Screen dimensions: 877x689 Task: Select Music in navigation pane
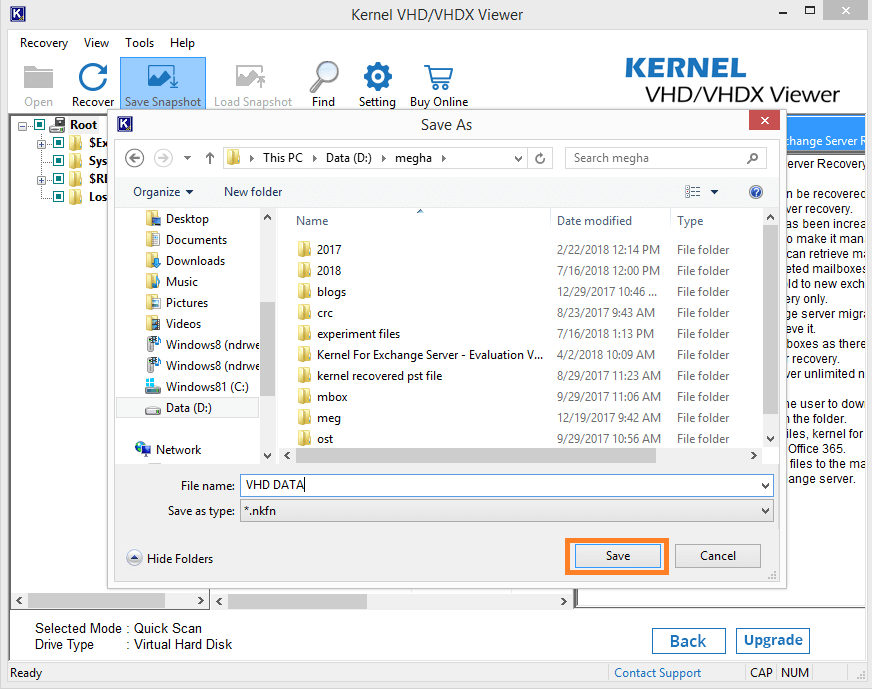(172, 282)
